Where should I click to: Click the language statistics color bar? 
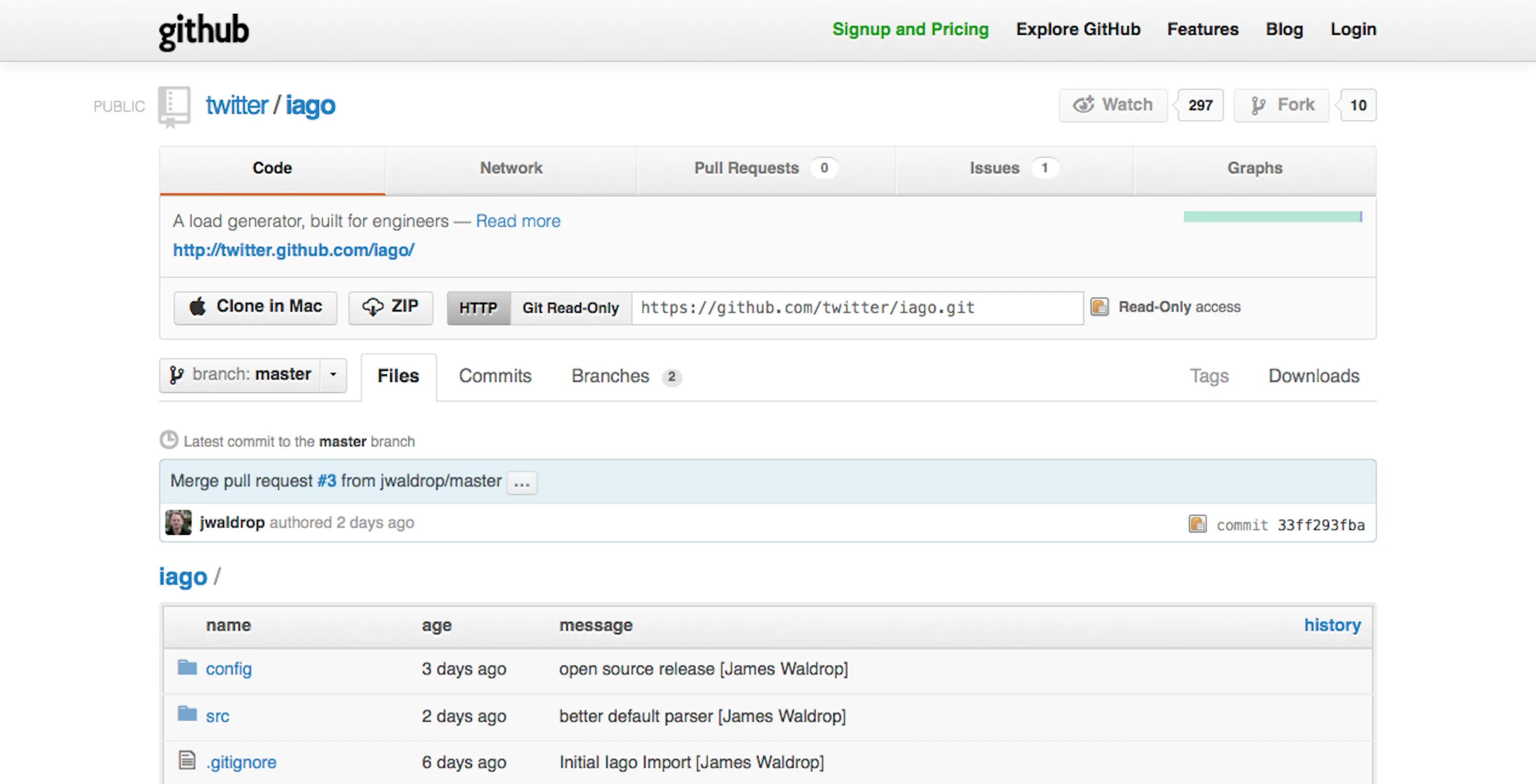(x=1272, y=217)
